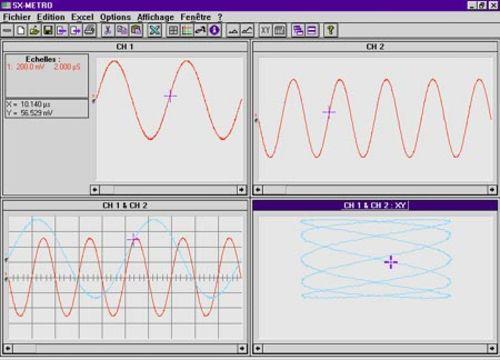500x360 pixels.
Task: Click the SX-METRO application title text
Action: pyautogui.click(x=32, y=5)
